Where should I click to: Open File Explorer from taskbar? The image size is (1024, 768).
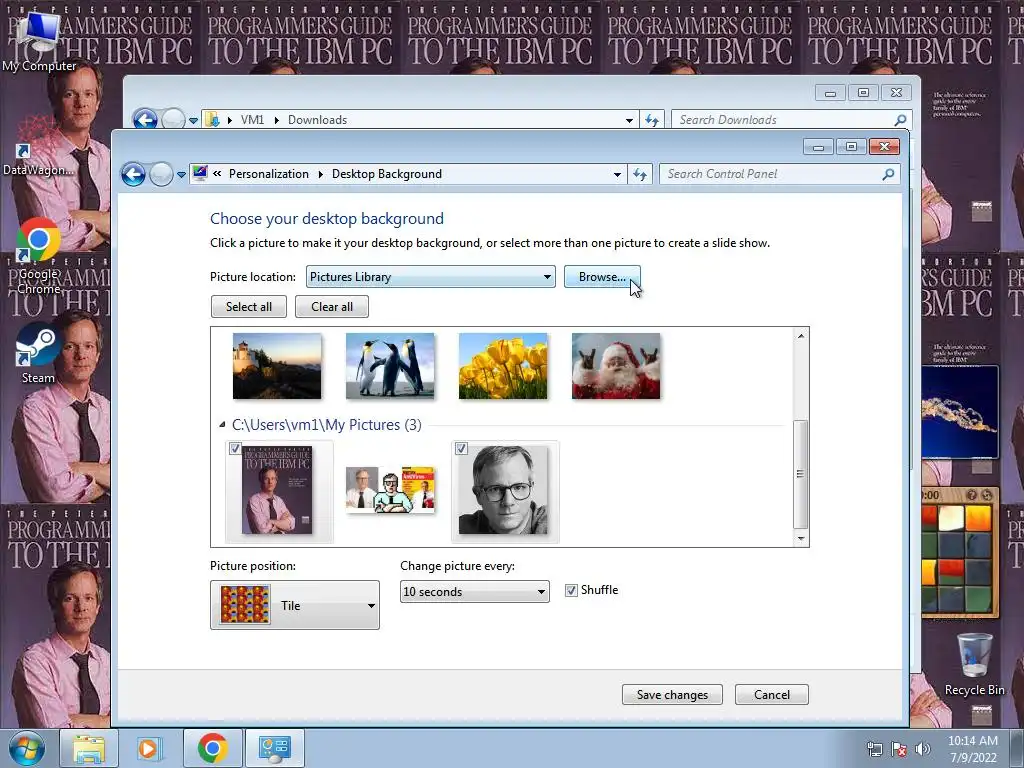[x=89, y=748]
